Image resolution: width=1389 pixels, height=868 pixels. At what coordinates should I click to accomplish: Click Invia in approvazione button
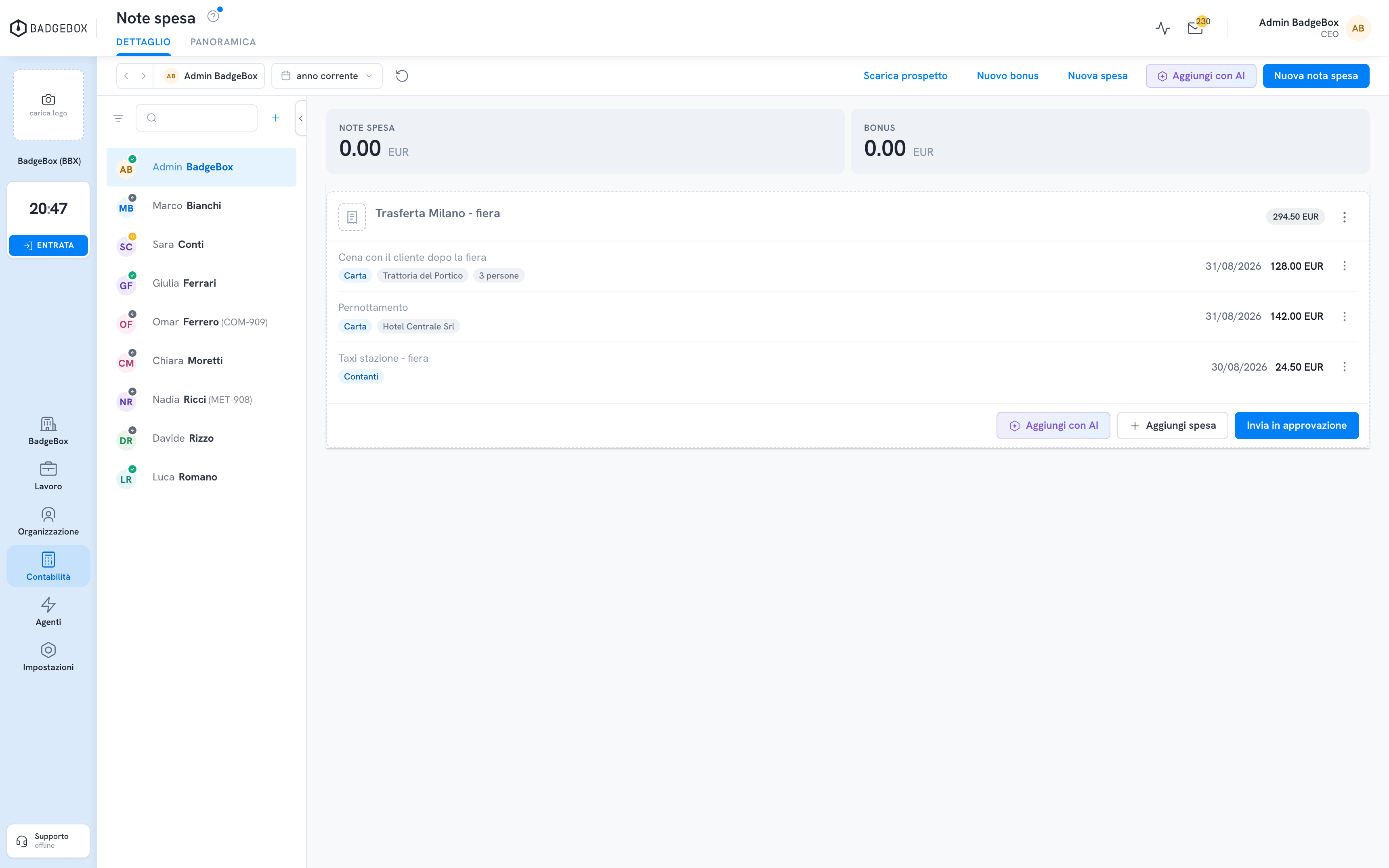coord(1297,426)
